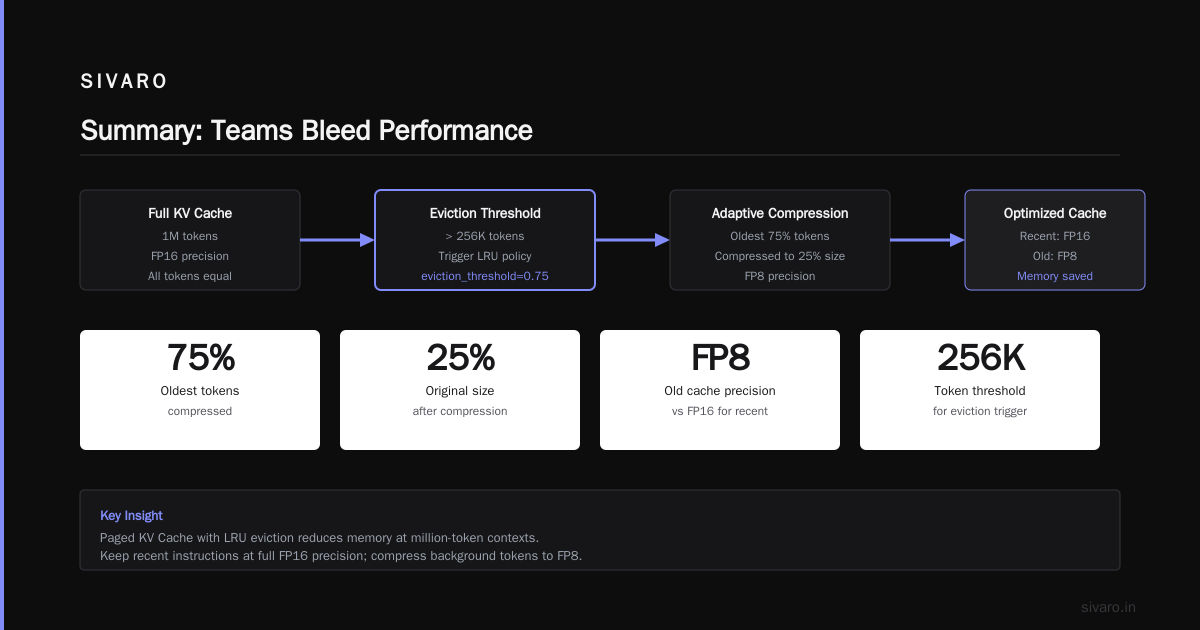The width and height of the screenshot is (1200, 630).
Task: Select the 75% Oldest tokens card
Action: point(200,390)
